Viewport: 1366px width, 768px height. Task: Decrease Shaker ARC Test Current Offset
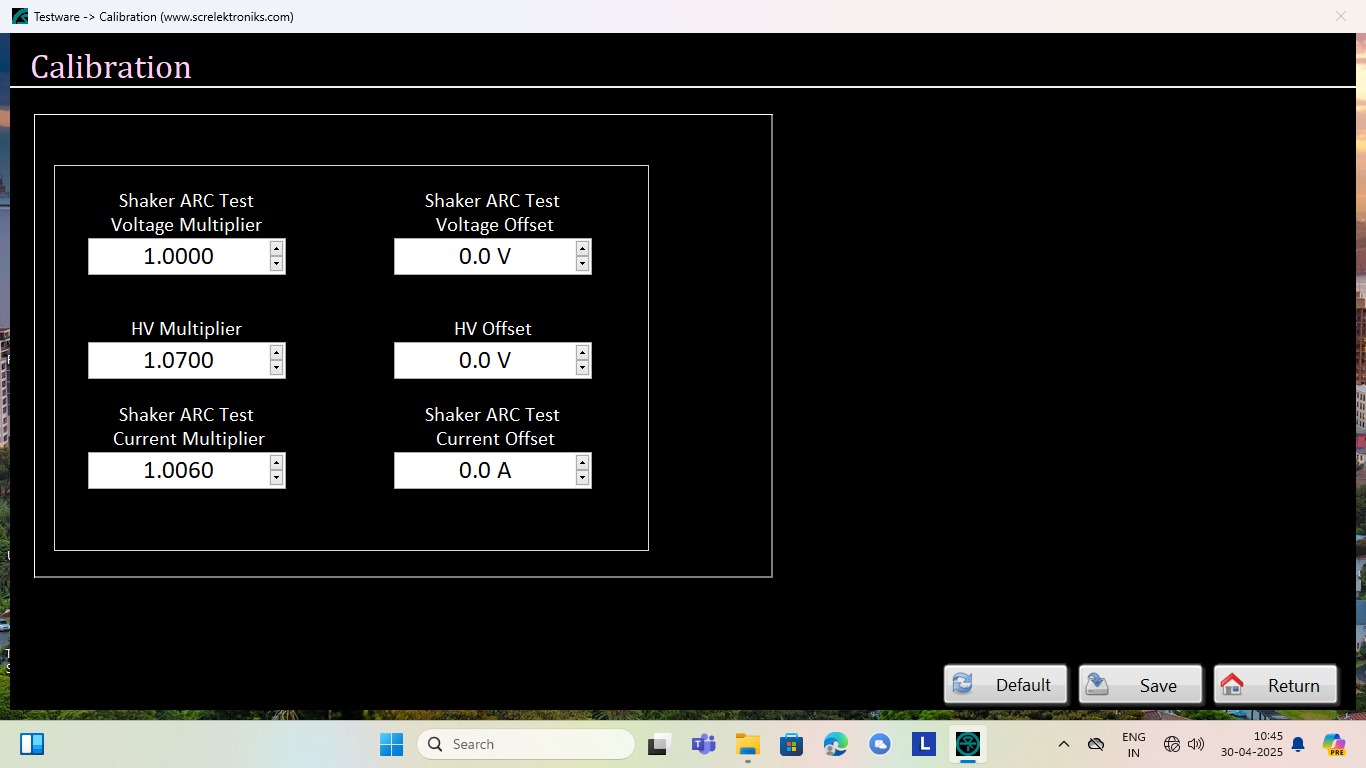[583, 478]
